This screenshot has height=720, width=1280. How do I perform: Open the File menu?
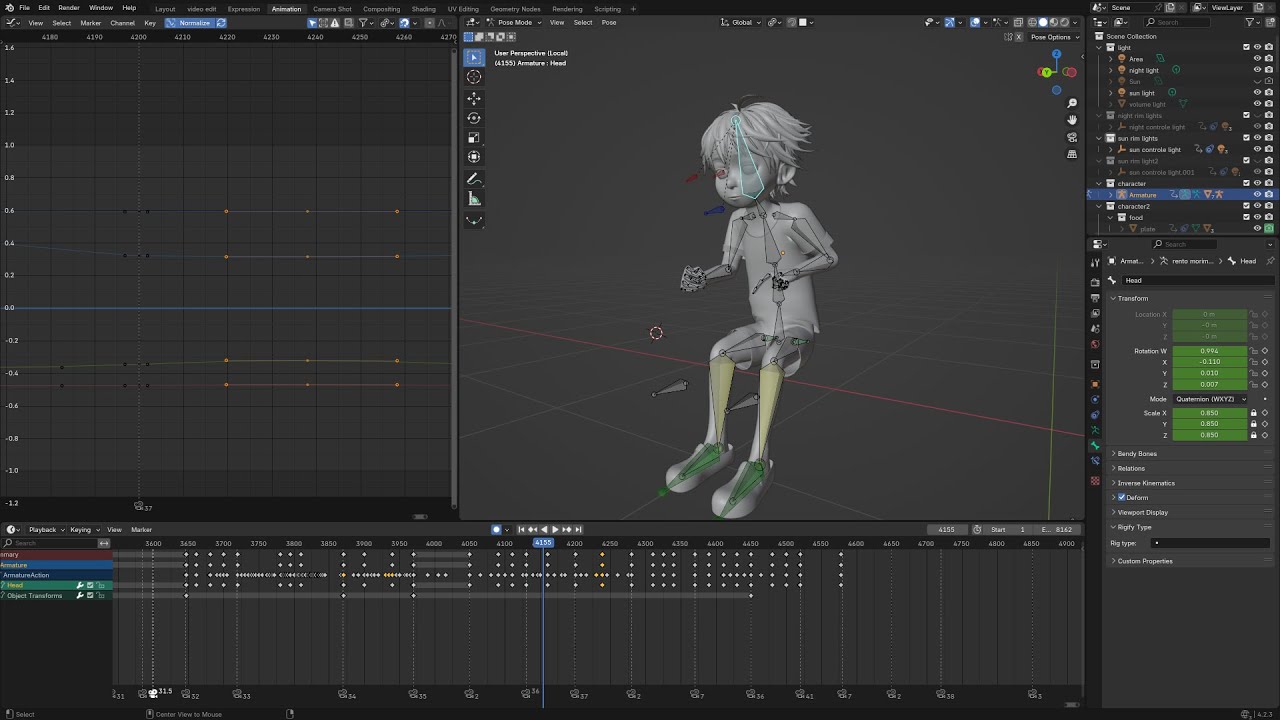(x=24, y=8)
